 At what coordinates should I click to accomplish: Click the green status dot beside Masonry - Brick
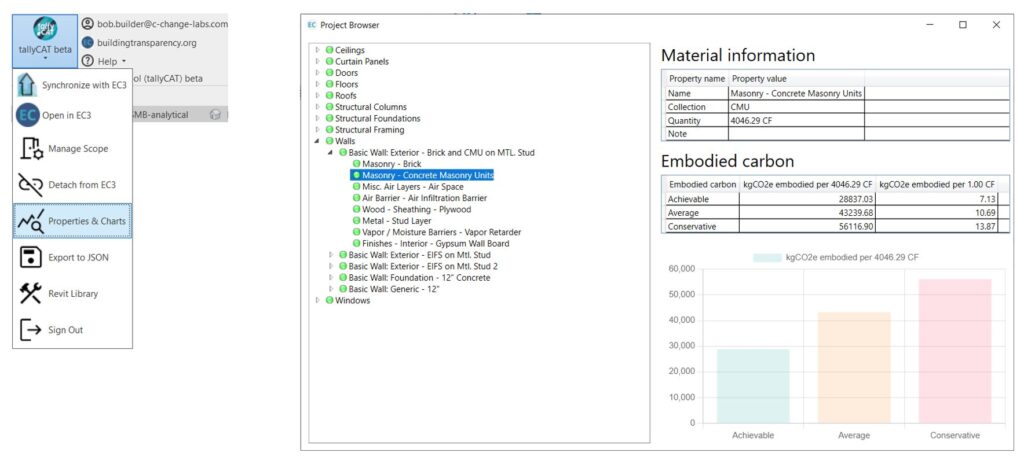357,164
